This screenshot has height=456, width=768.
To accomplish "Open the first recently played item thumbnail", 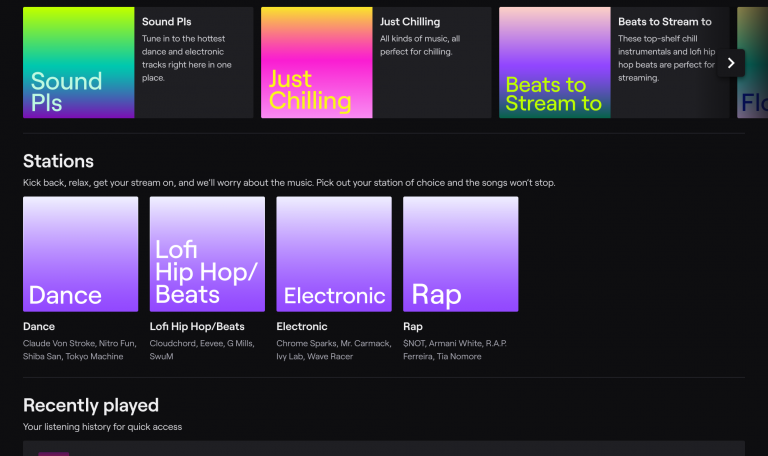I will click(54, 453).
